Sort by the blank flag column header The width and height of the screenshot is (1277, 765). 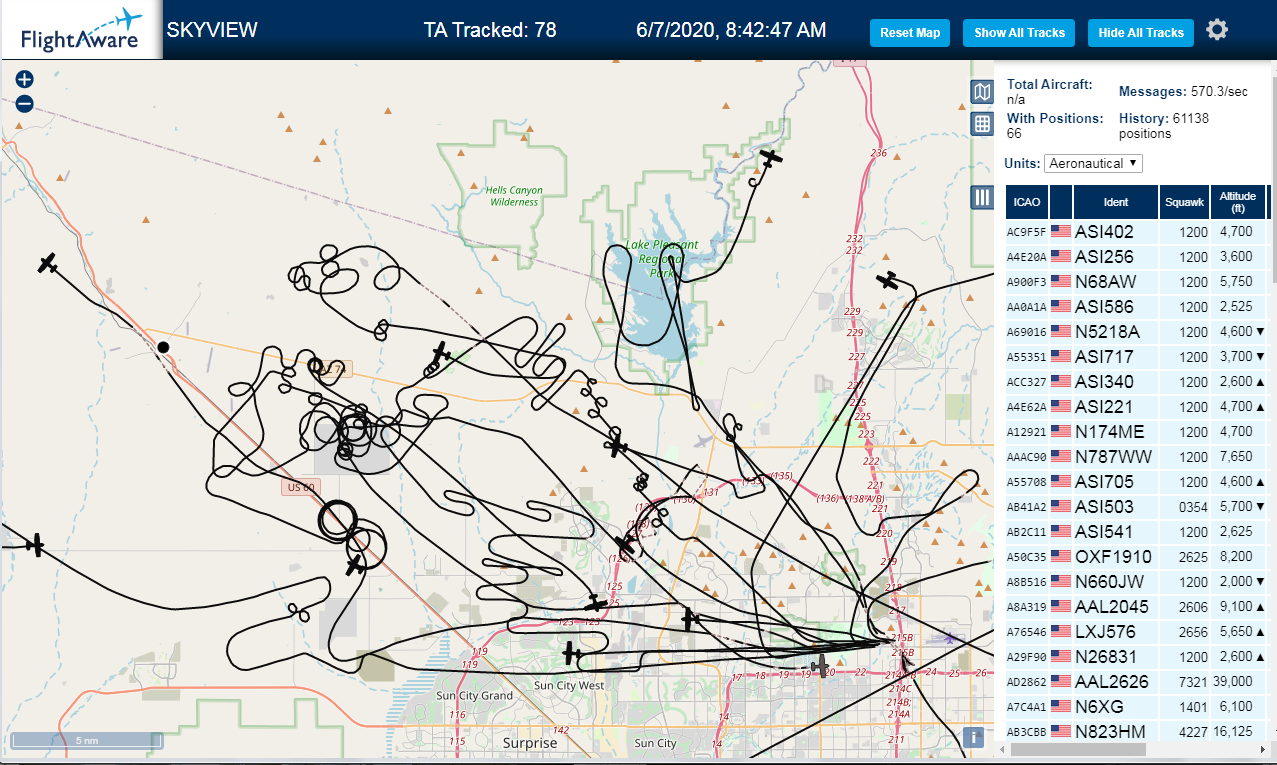1061,202
